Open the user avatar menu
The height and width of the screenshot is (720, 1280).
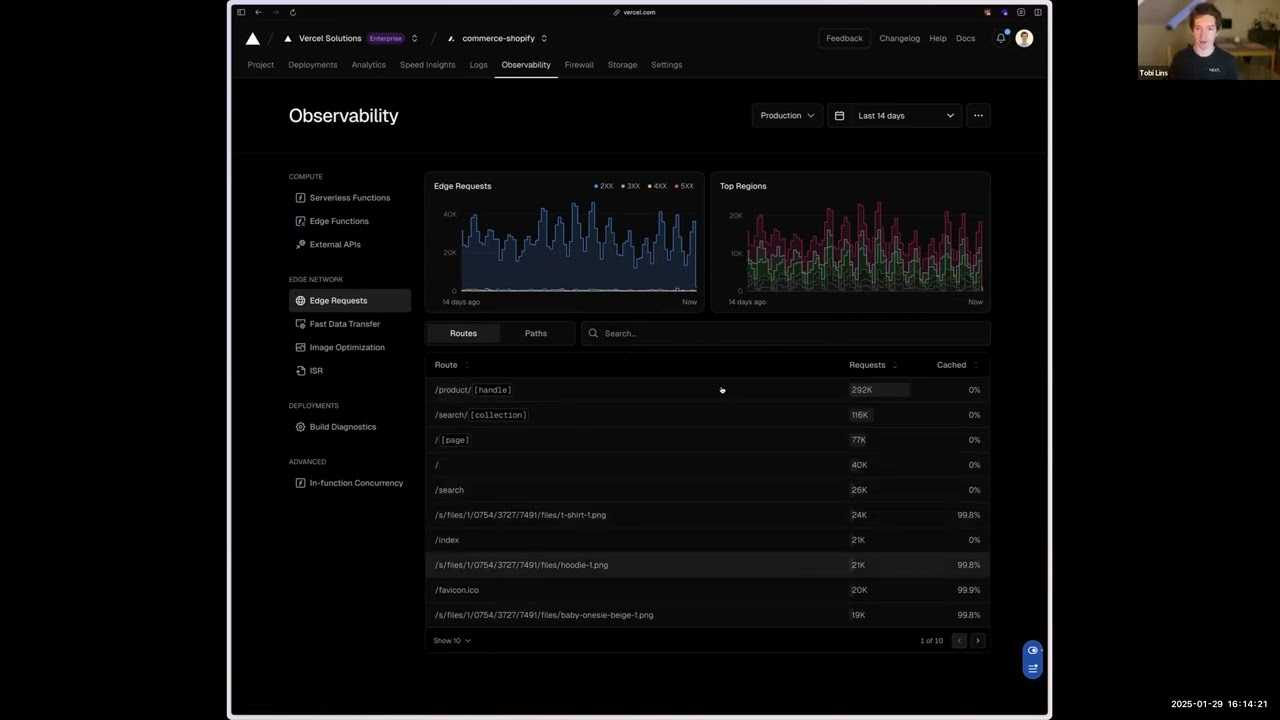[1024, 38]
